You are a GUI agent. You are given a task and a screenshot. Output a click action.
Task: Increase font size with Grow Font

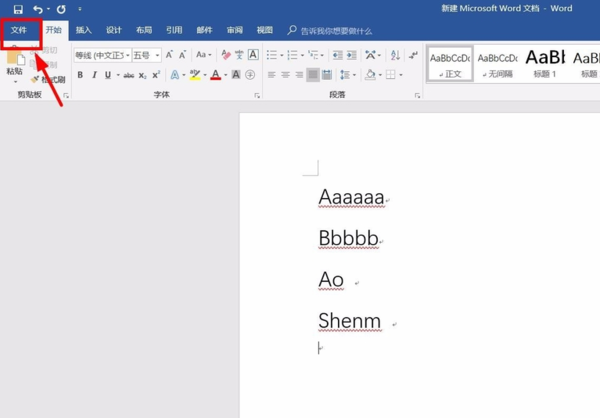[169, 55]
